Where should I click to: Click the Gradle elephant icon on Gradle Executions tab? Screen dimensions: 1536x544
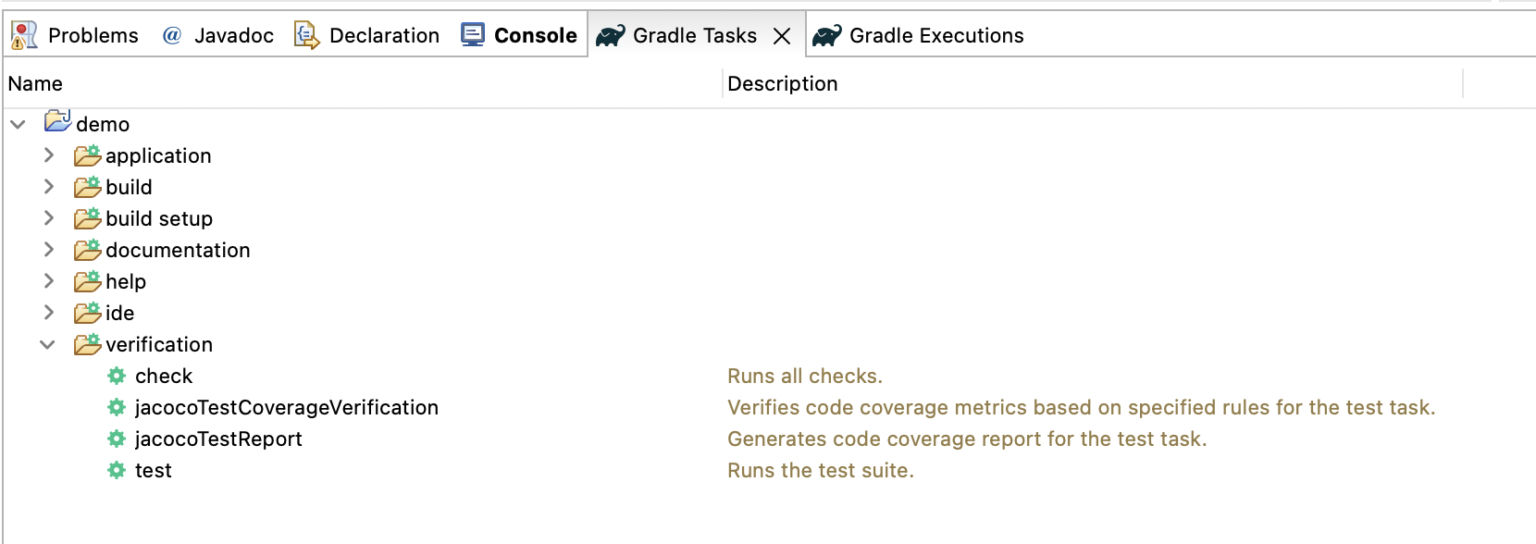(826, 36)
